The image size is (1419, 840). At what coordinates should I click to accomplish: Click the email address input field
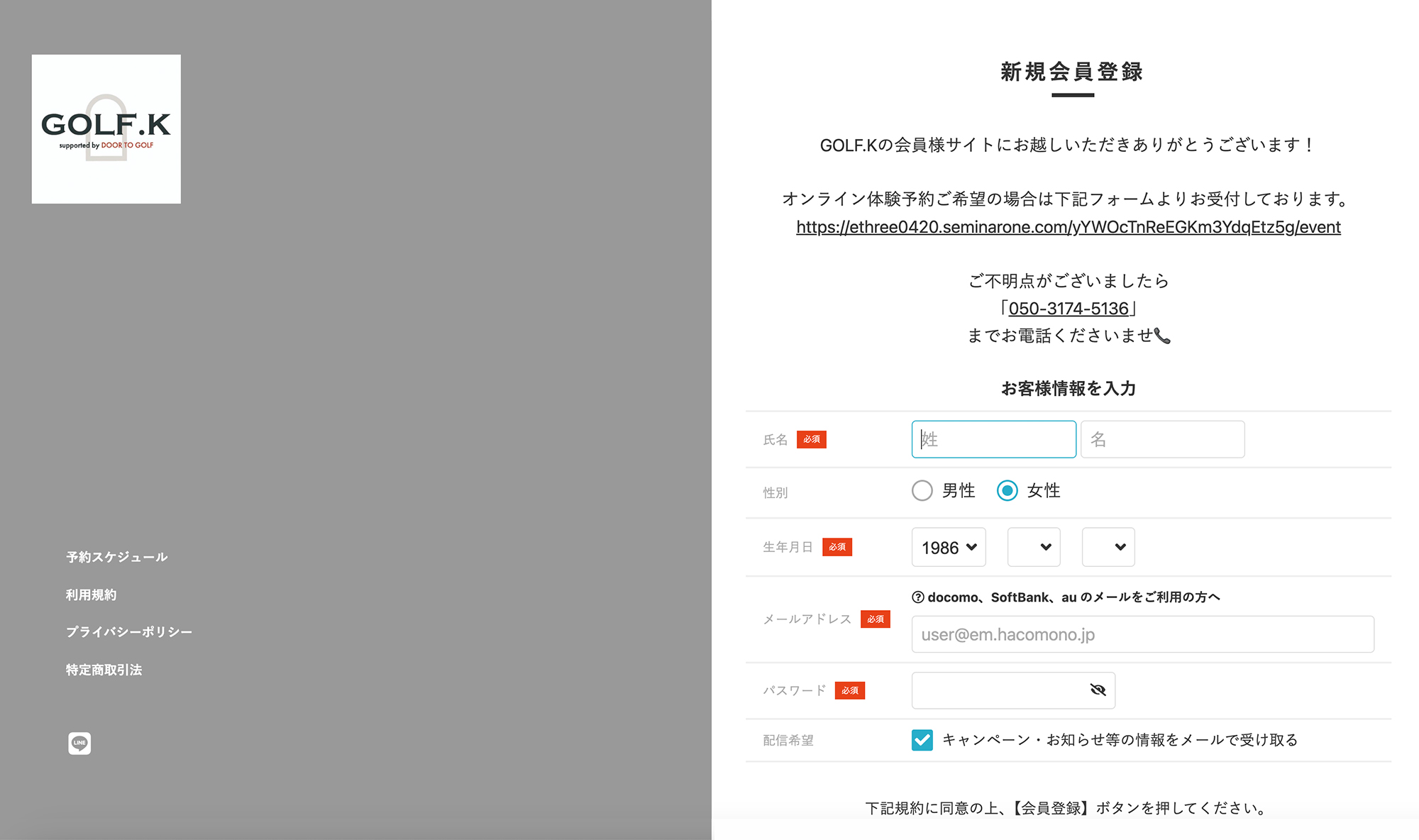(1142, 634)
